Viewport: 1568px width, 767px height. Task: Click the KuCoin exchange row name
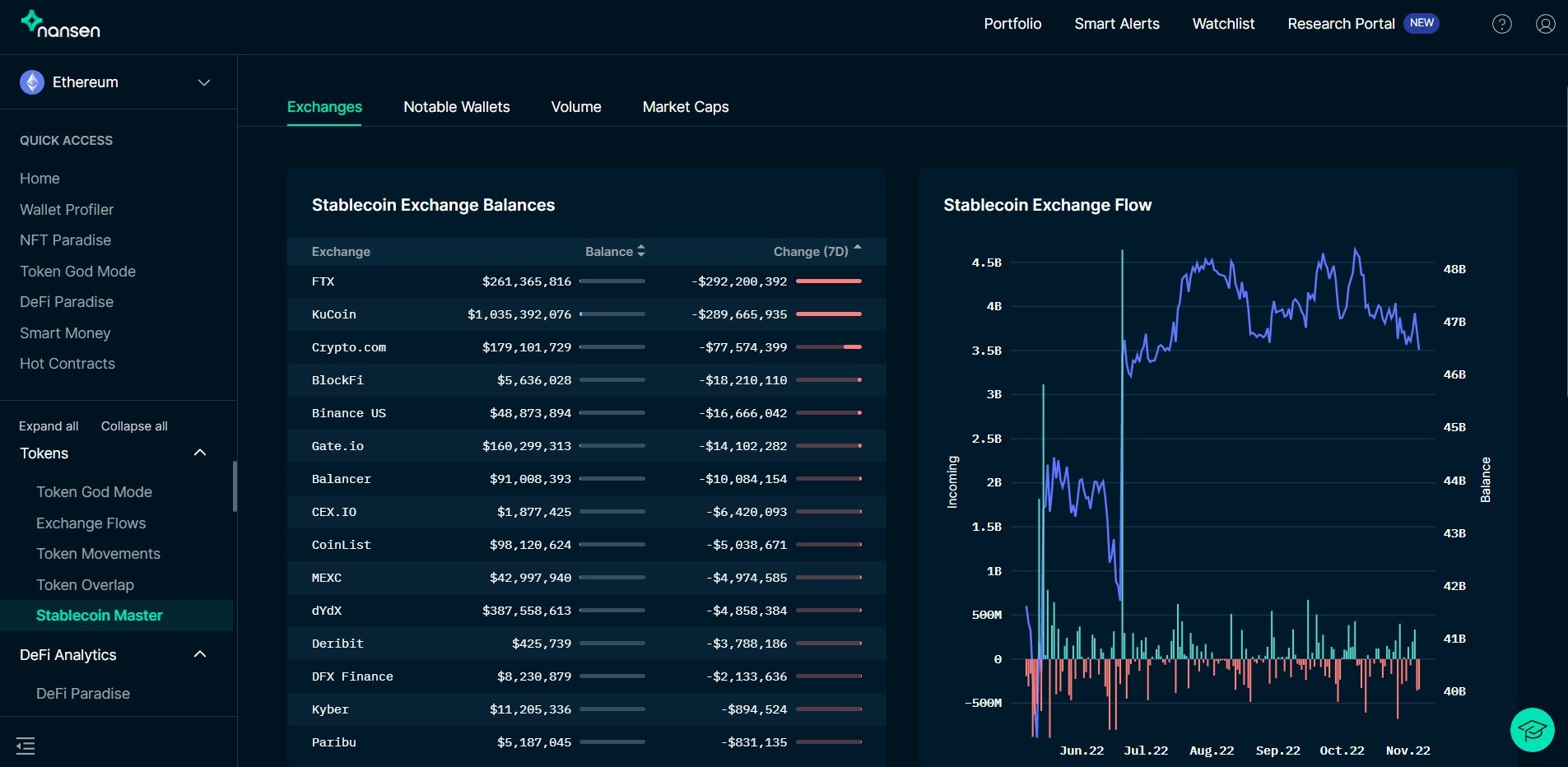[x=334, y=314]
